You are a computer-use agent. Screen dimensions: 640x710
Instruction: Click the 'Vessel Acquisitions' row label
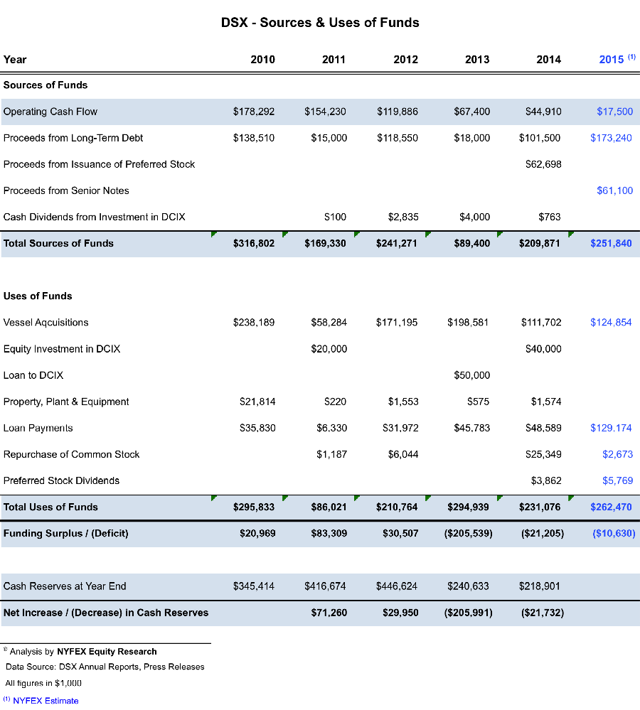tap(46, 322)
